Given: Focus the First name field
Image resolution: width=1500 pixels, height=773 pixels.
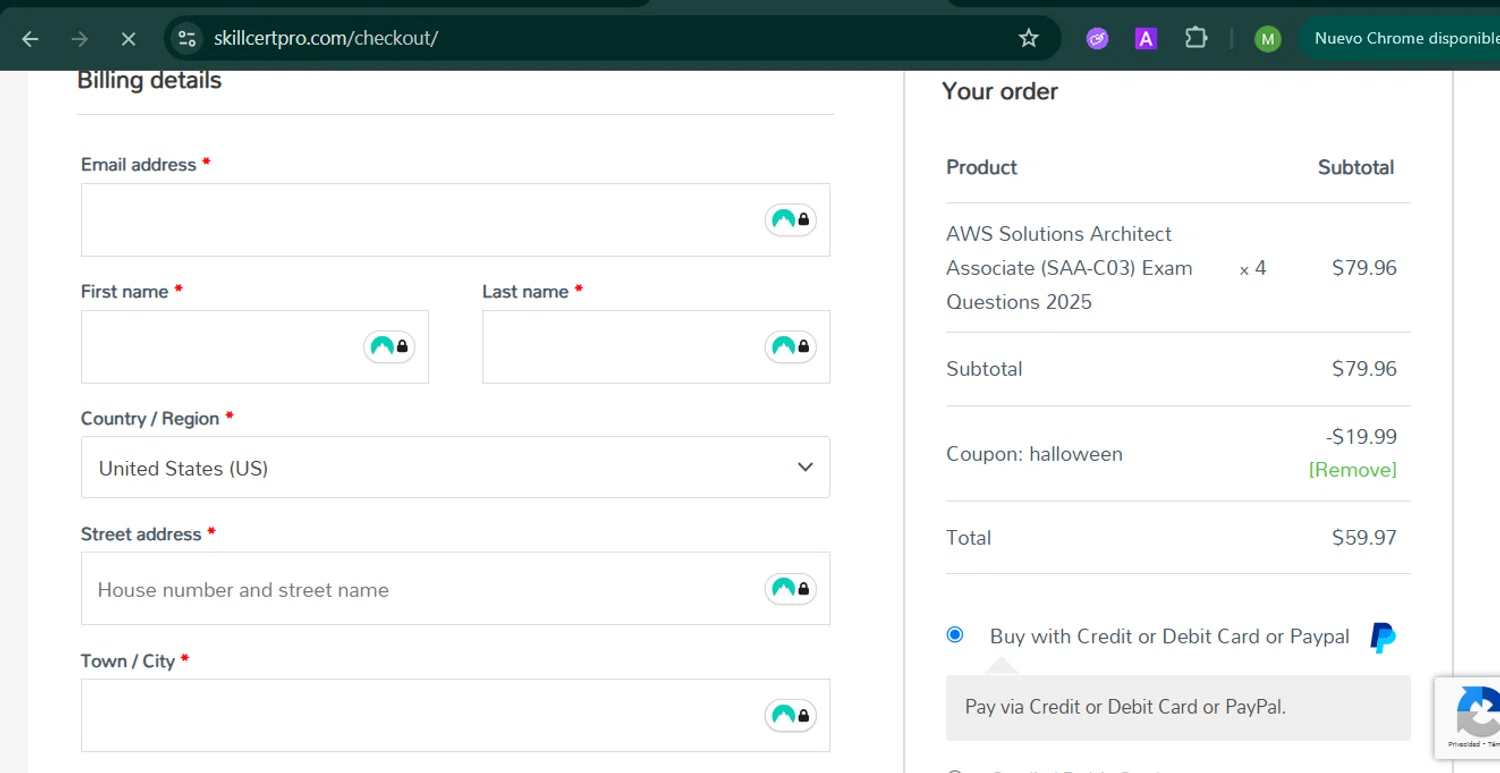Looking at the screenshot, I should coord(255,347).
